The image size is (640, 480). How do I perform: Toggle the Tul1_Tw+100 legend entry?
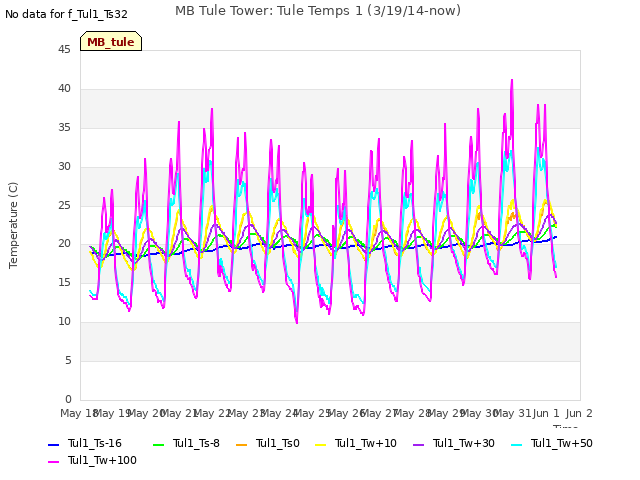coord(92,460)
